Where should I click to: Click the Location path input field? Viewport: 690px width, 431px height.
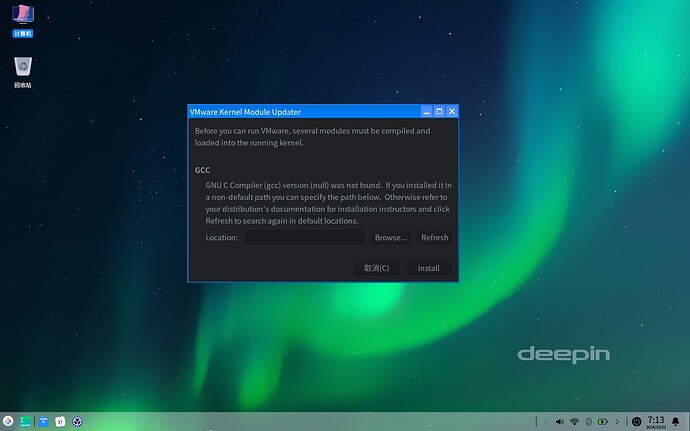(x=304, y=238)
